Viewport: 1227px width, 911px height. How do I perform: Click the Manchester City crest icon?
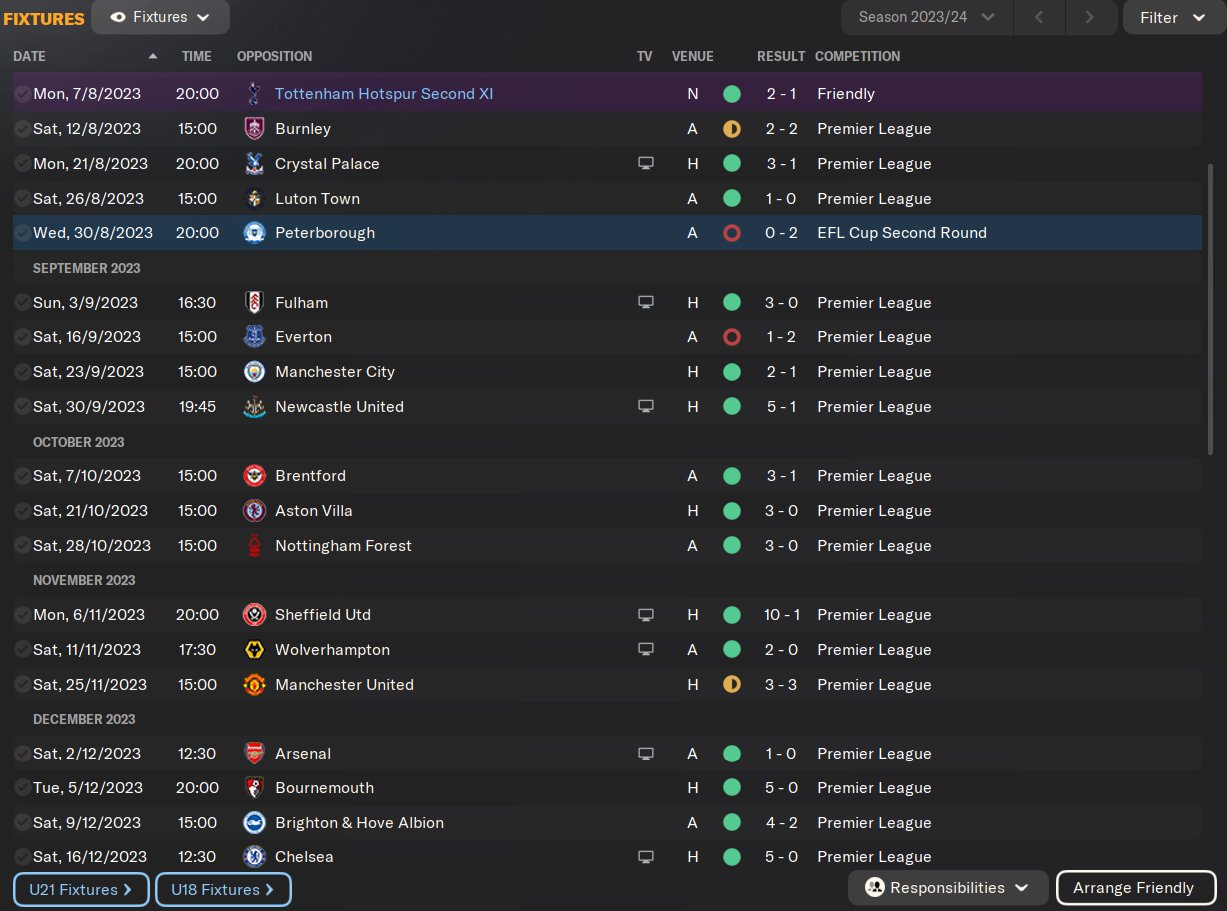pyautogui.click(x=254, y=372)
